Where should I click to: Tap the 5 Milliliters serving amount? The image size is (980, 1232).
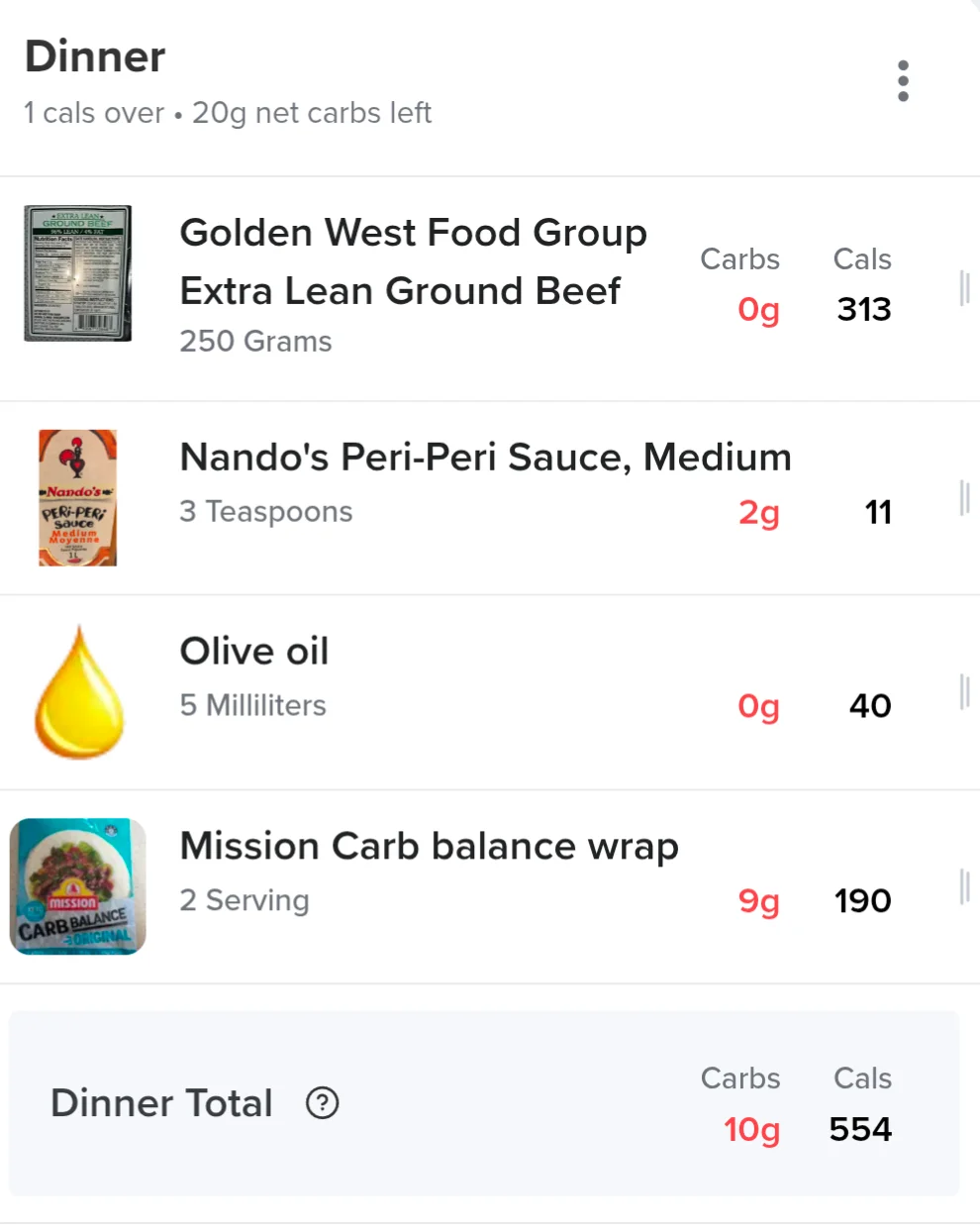point(252,705)
